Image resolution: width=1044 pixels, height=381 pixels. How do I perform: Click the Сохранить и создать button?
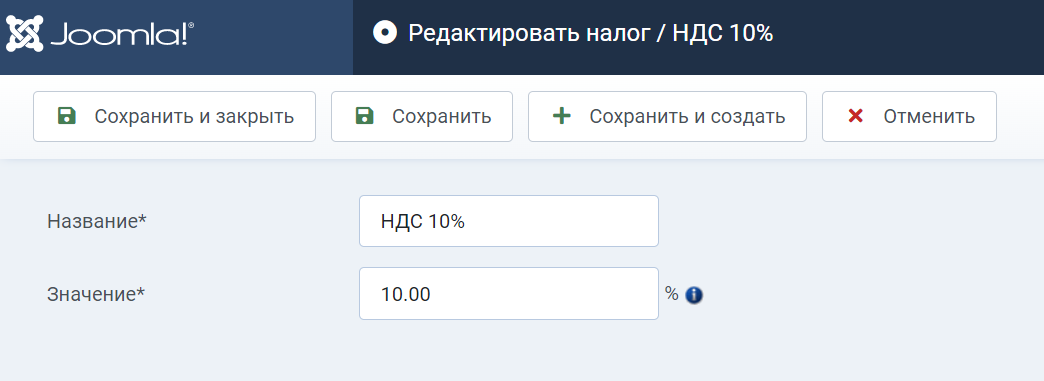pos(667,117)
